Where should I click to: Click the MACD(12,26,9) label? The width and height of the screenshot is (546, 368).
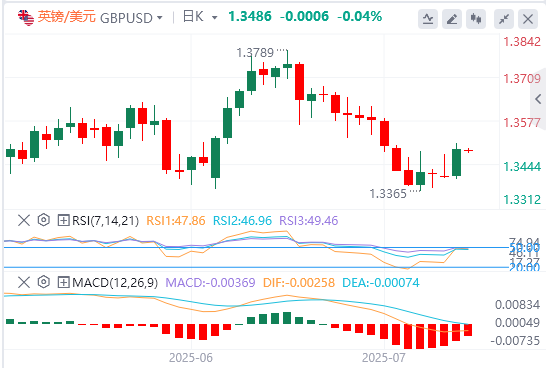[x=115, y=283]
